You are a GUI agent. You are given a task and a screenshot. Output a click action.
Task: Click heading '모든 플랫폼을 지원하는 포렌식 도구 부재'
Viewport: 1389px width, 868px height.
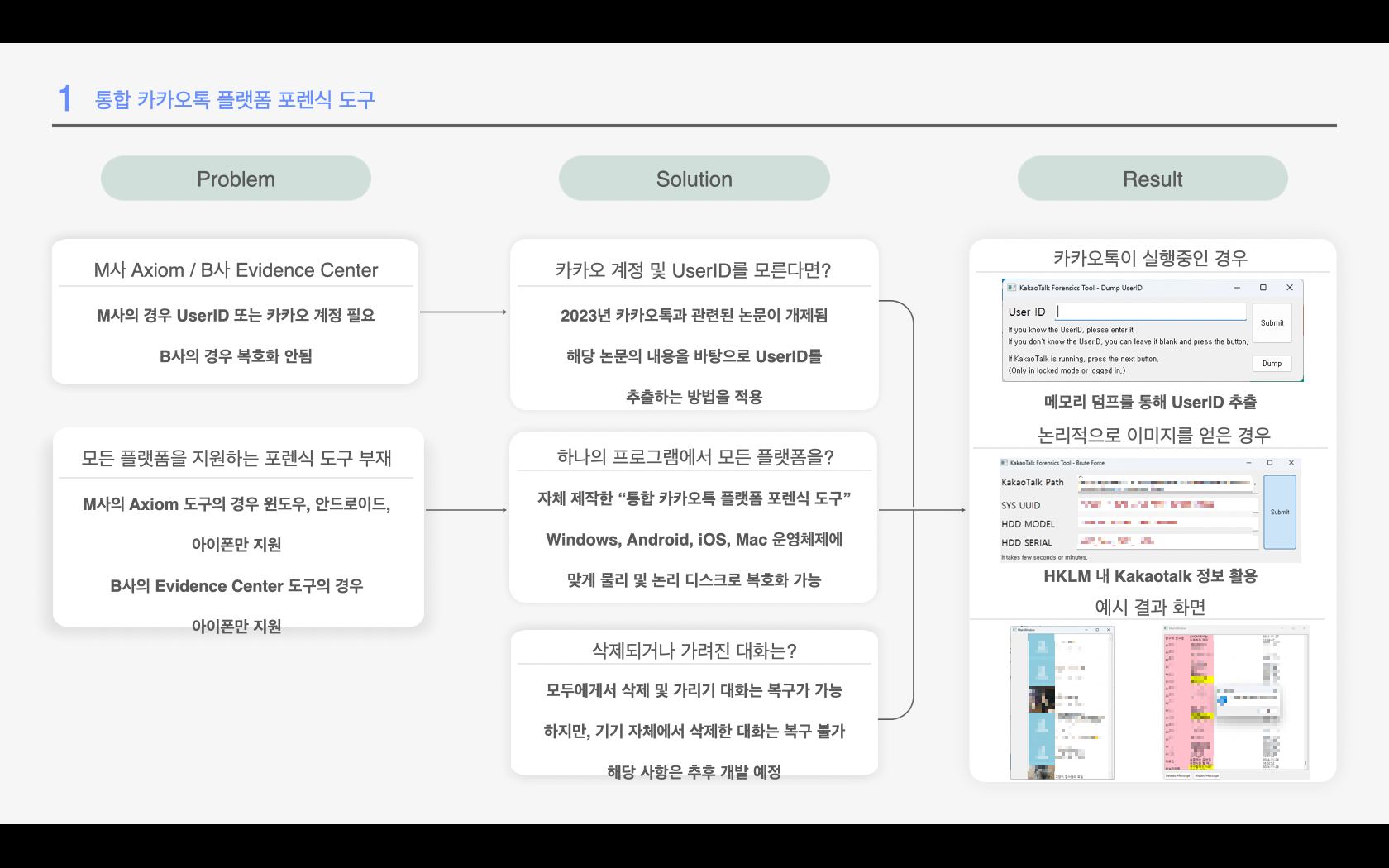tap(236, 458)
